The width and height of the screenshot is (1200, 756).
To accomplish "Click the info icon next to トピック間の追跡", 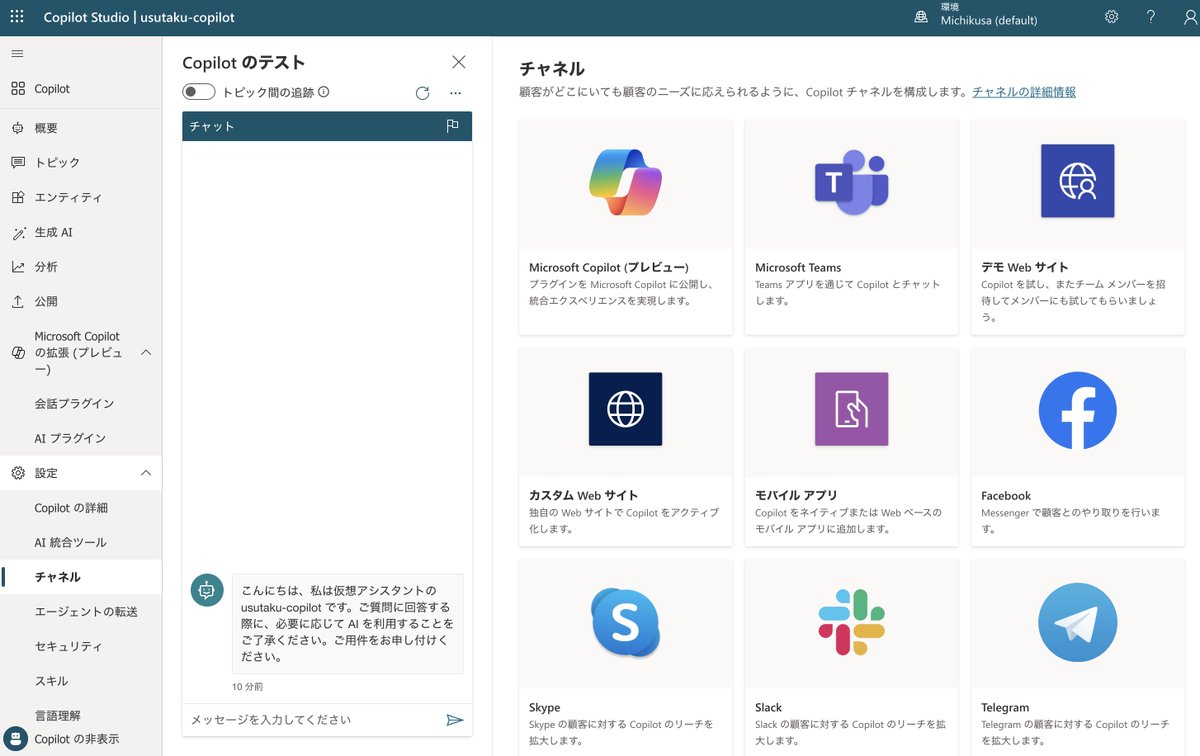I will (323, 92).
